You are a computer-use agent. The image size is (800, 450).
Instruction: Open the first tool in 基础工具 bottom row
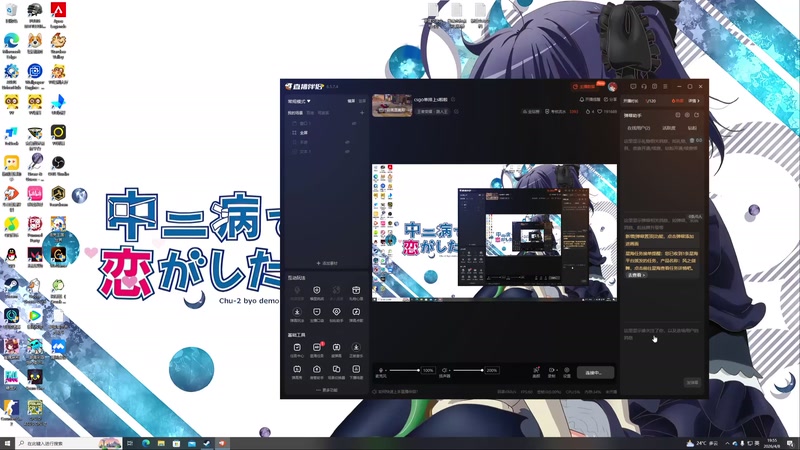coord(297,372)
